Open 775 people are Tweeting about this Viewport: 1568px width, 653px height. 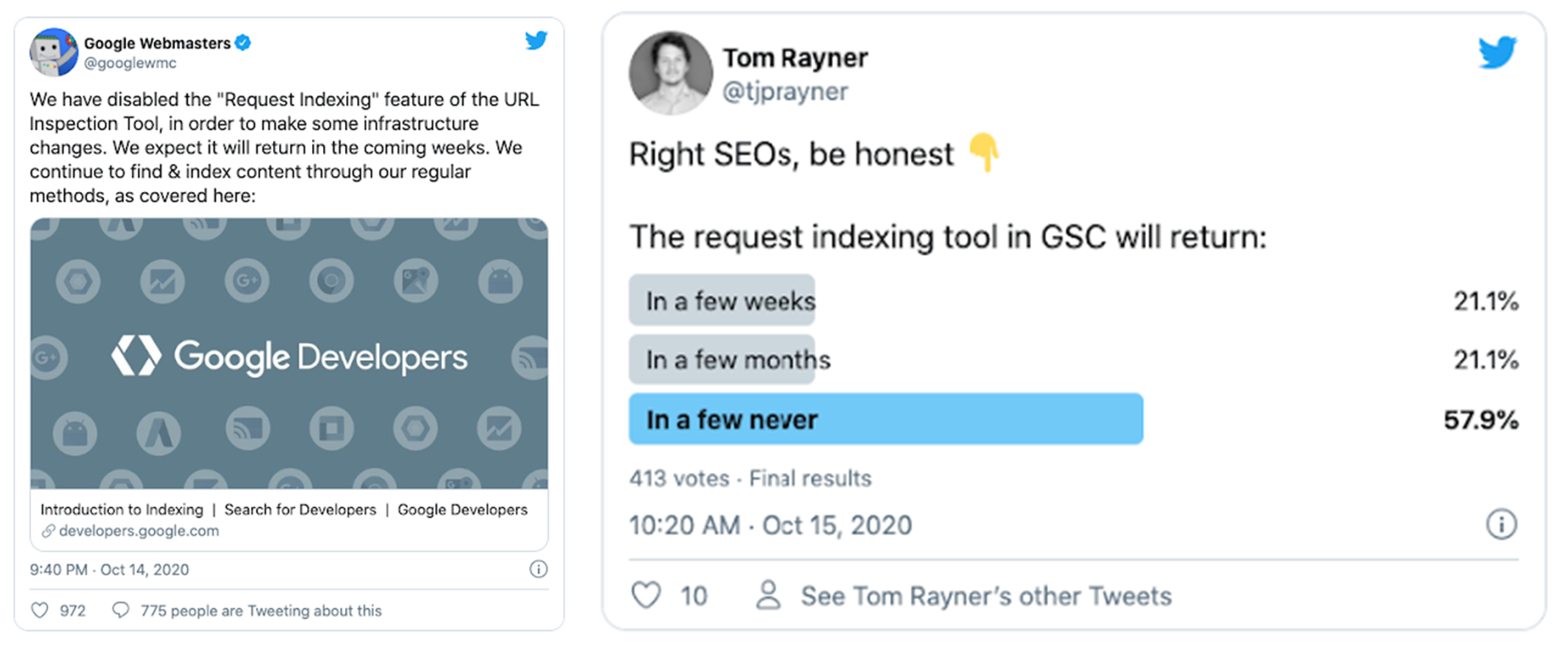260,611
